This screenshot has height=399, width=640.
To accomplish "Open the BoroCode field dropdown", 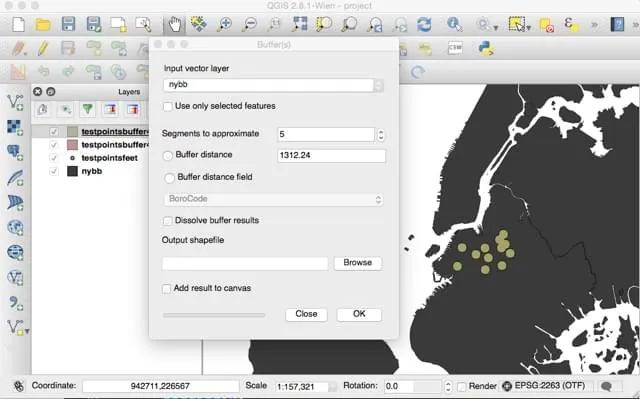I will click(273, 199).
